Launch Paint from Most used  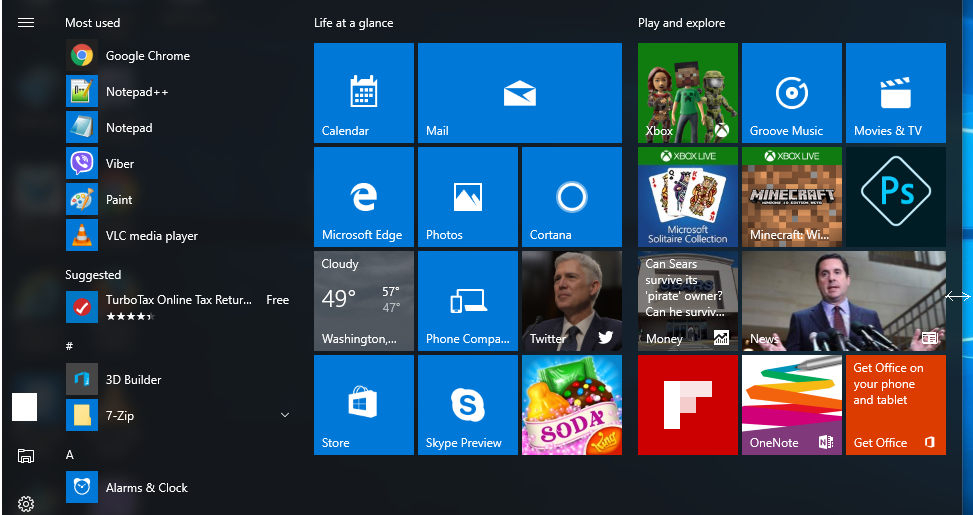coord(179,200)
